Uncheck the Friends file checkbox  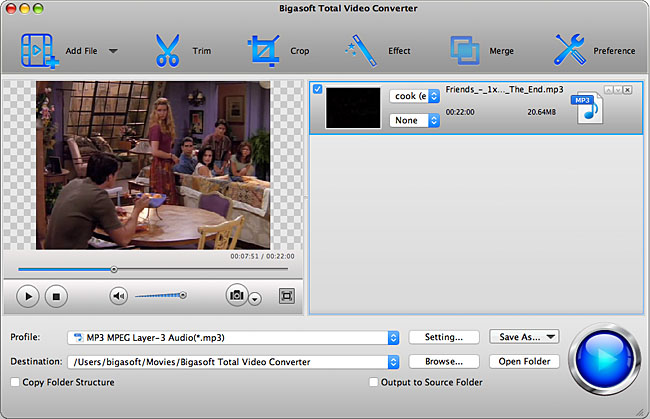[318, 89]
